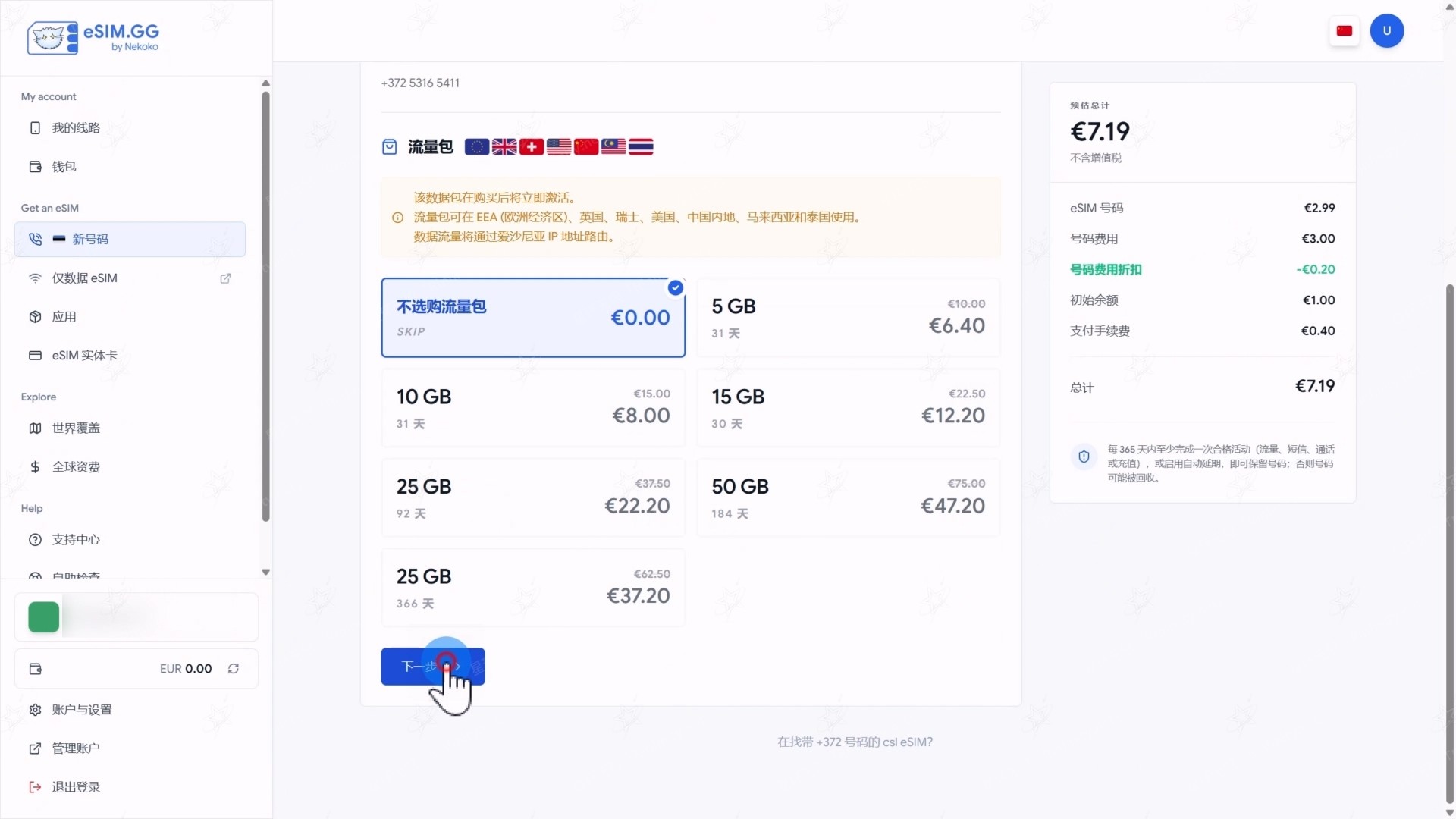1456x819 pixels.
Task: Open the 在找带 +372 号码的 csl eSIM link
Action: click(x=855, y=742)
